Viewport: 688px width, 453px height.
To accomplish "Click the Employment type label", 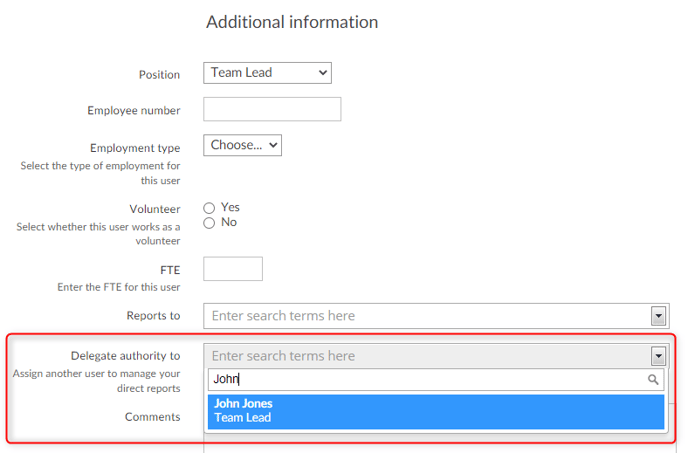I will point(135,148).
